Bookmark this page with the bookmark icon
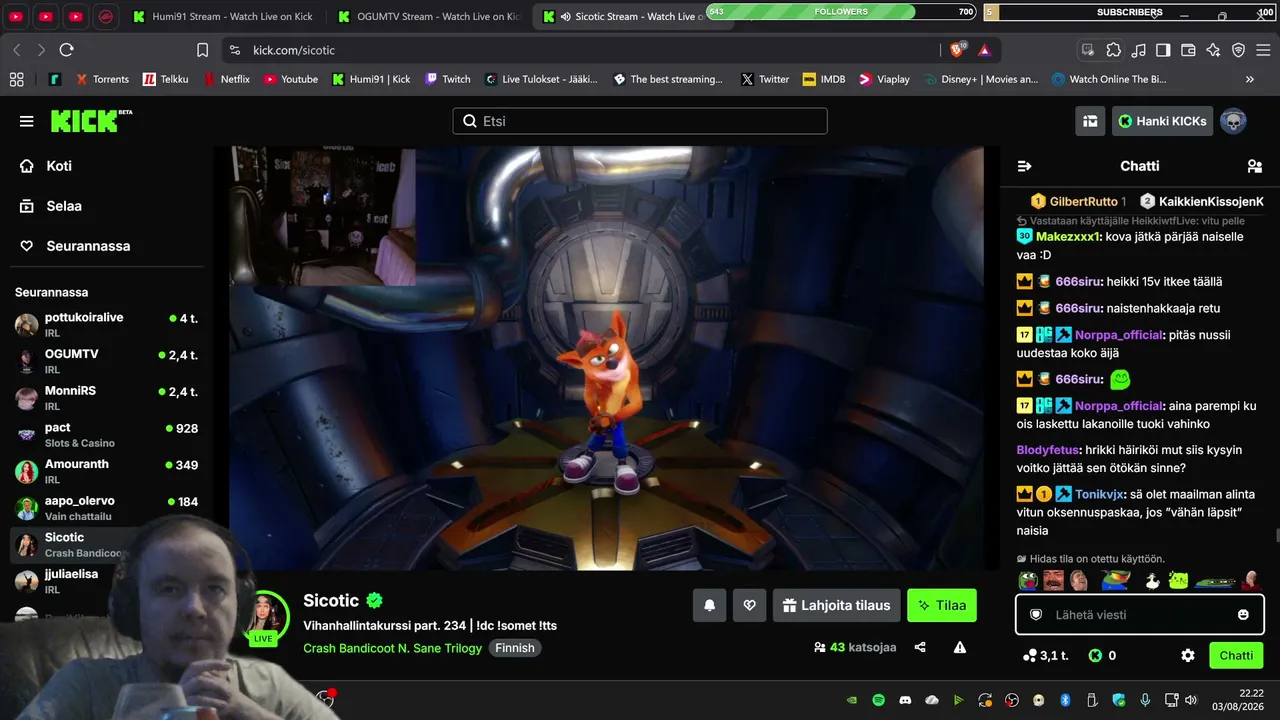The height and width of the screenshot is (720, 1280). [x=203, y=50]
